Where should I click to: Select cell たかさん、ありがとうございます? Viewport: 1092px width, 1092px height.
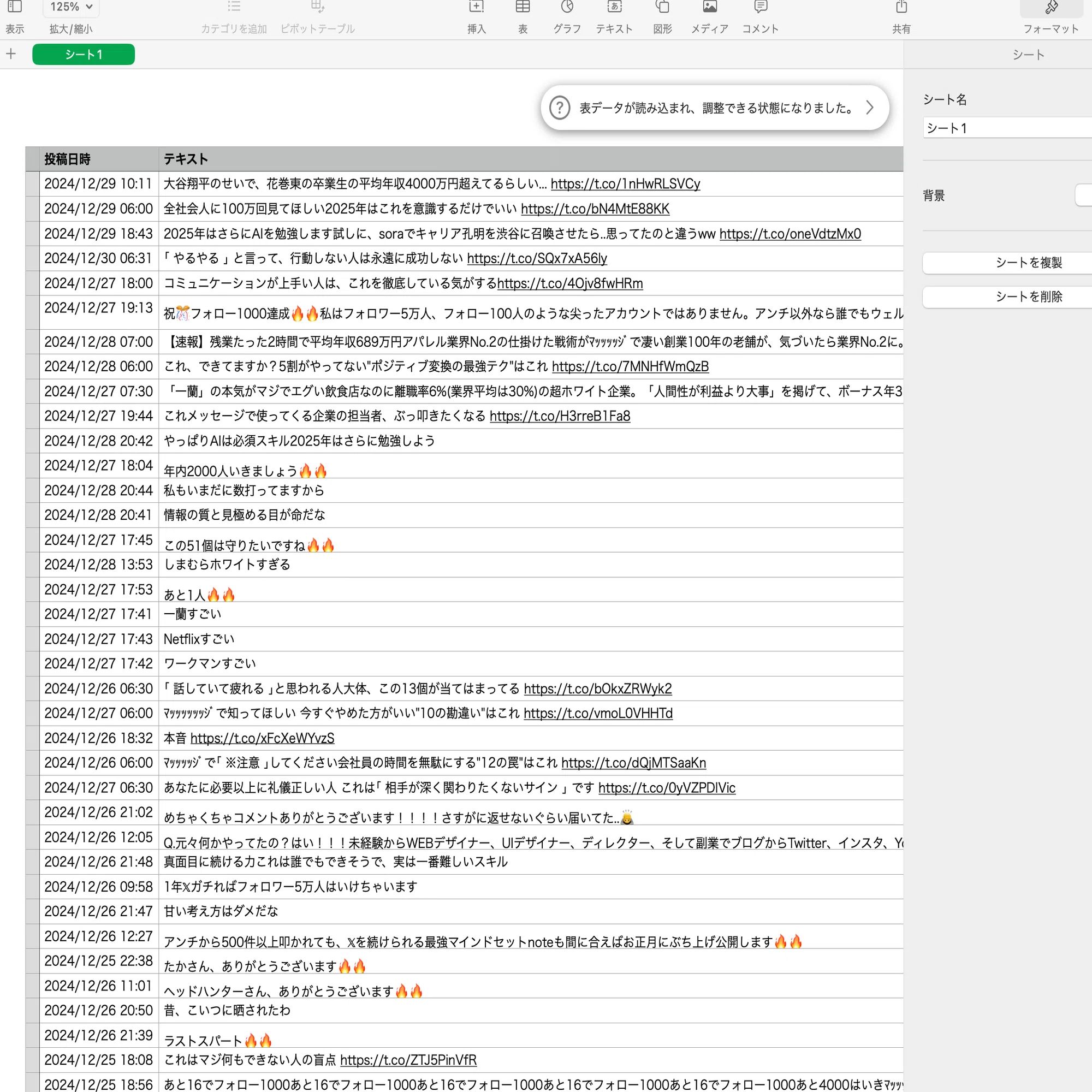coord(531,961)
